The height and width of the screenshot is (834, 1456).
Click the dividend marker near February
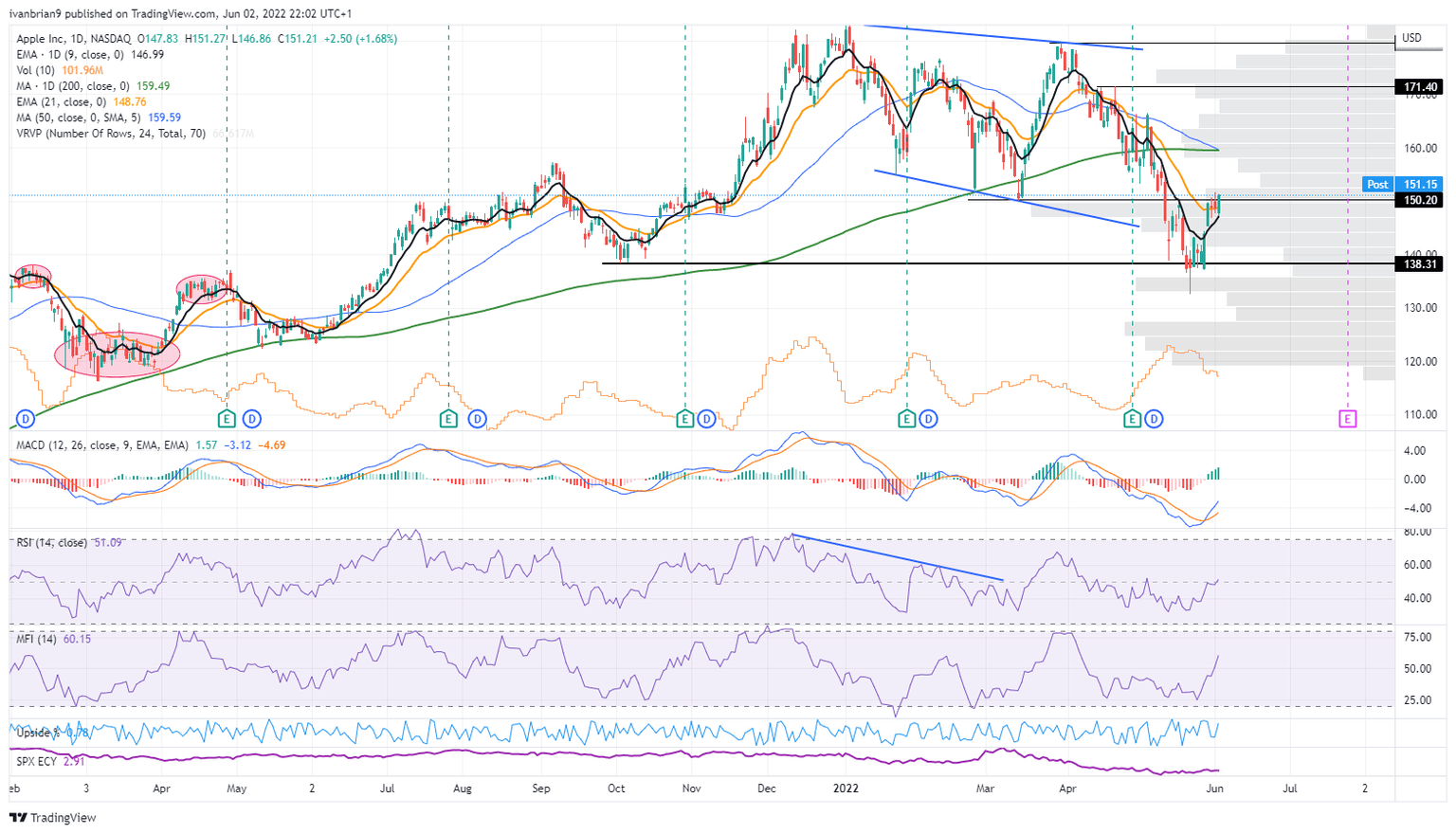26,419
